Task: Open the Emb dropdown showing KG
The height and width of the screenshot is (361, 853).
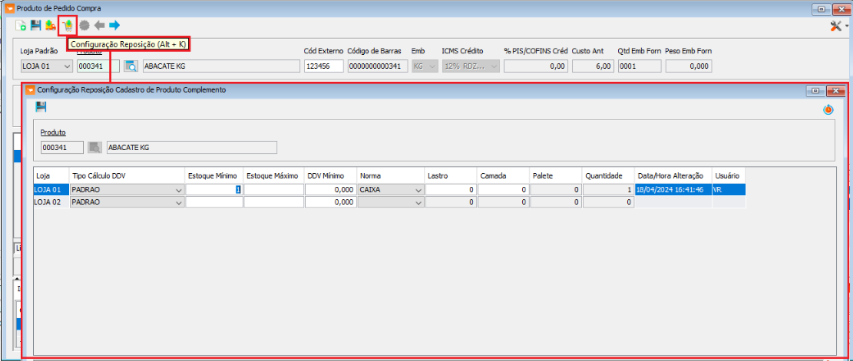Action: tap(425, 66)
